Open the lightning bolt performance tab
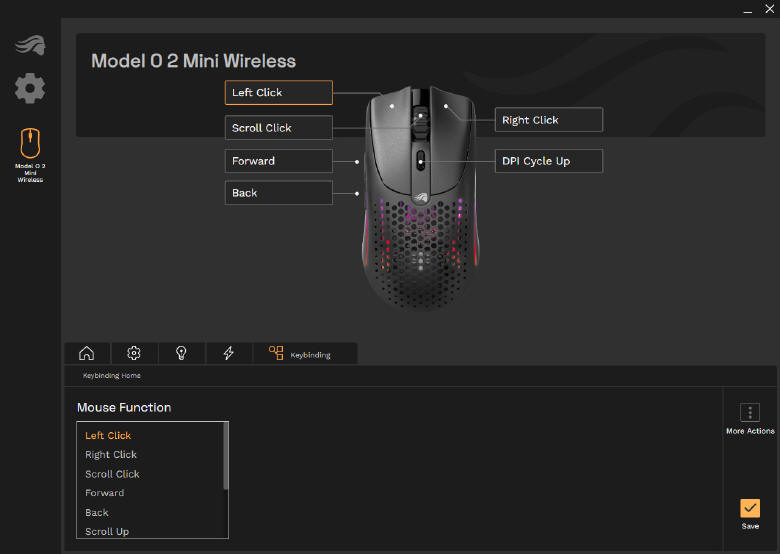 (x=228, y=353)
